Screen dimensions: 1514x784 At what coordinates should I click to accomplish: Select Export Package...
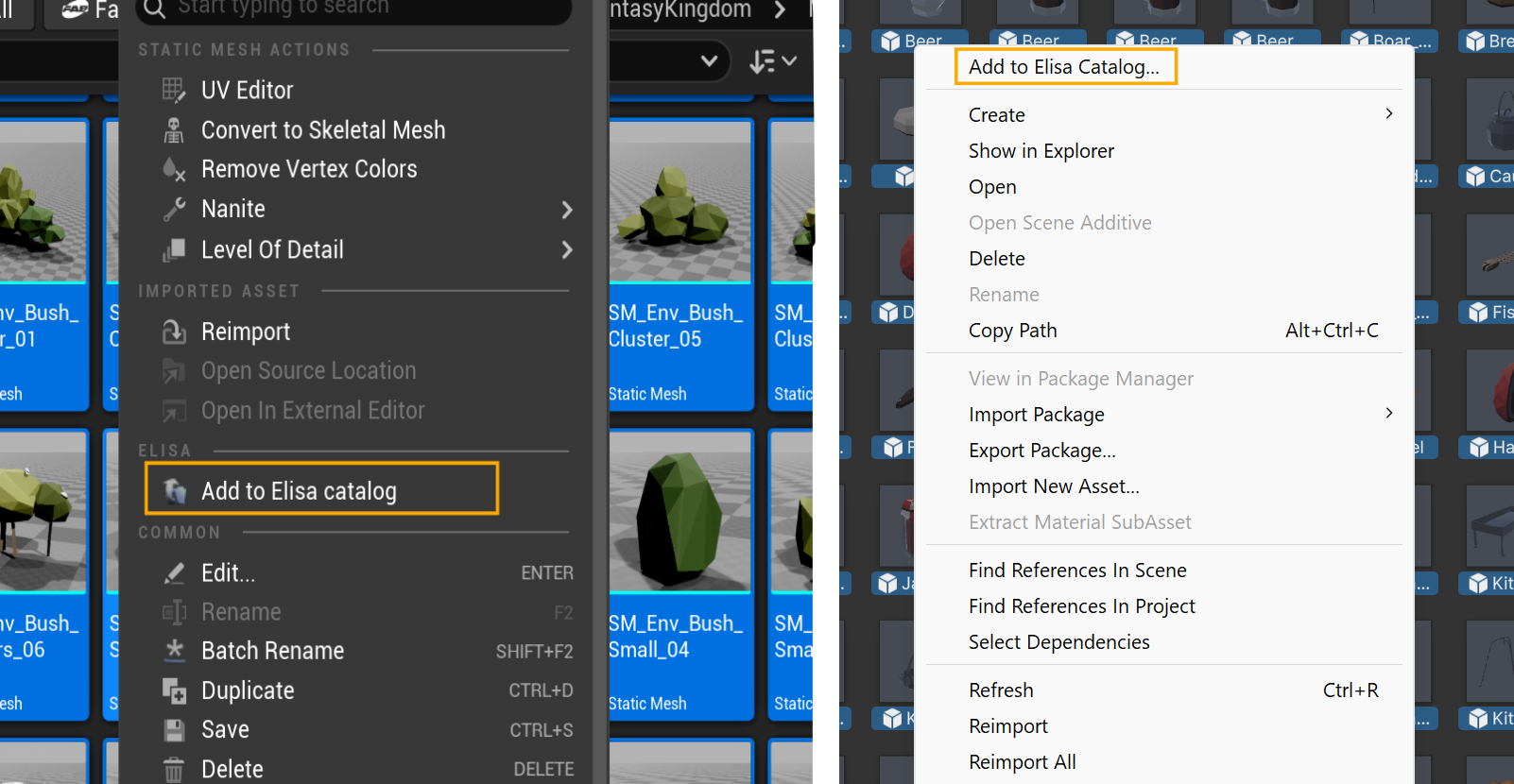coord(1042,451)
